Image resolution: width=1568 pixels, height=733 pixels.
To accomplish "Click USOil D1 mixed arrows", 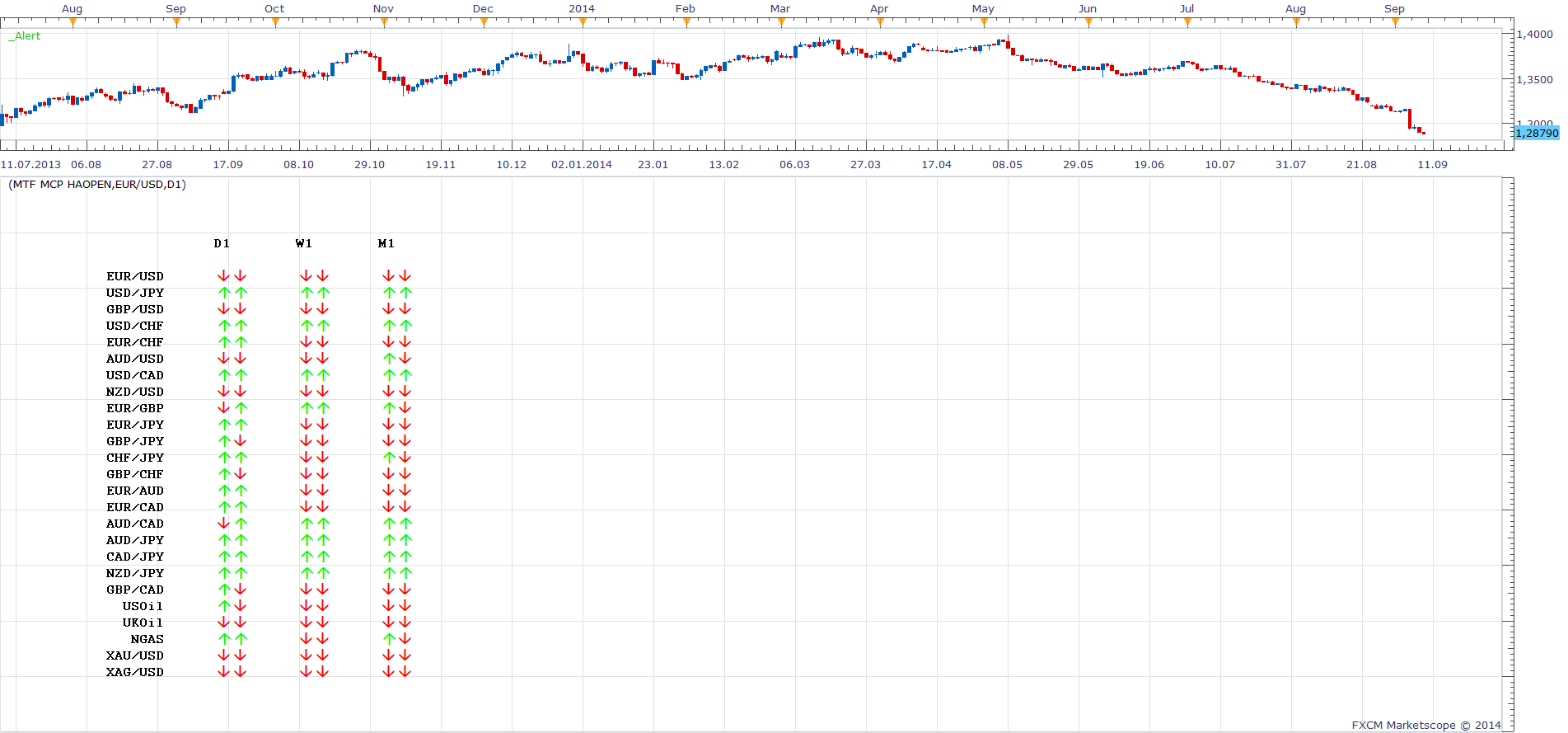I will coord(232,606).
